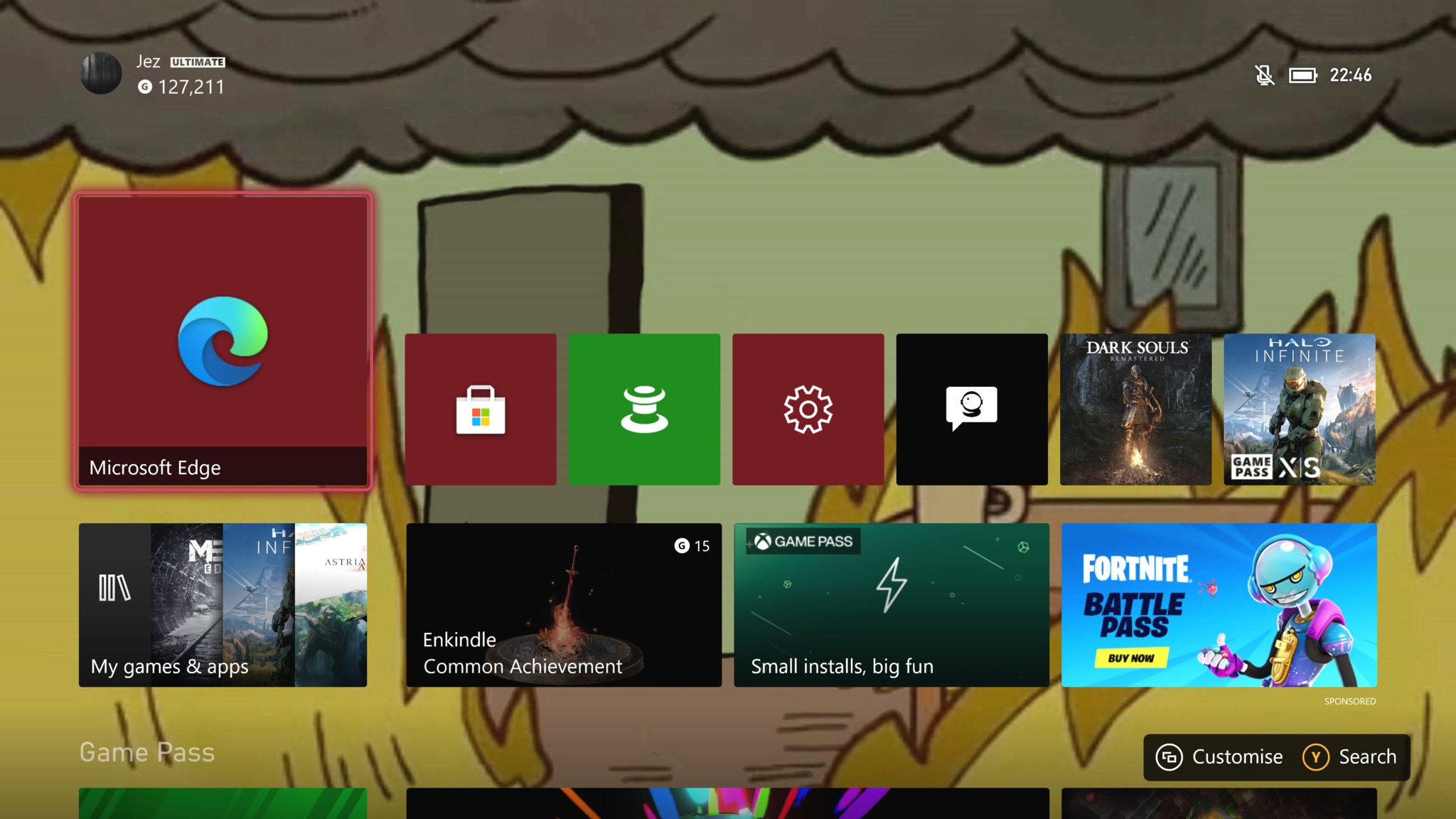Open Xbox messaging app
1456x819 pixels.
[971, 409]
